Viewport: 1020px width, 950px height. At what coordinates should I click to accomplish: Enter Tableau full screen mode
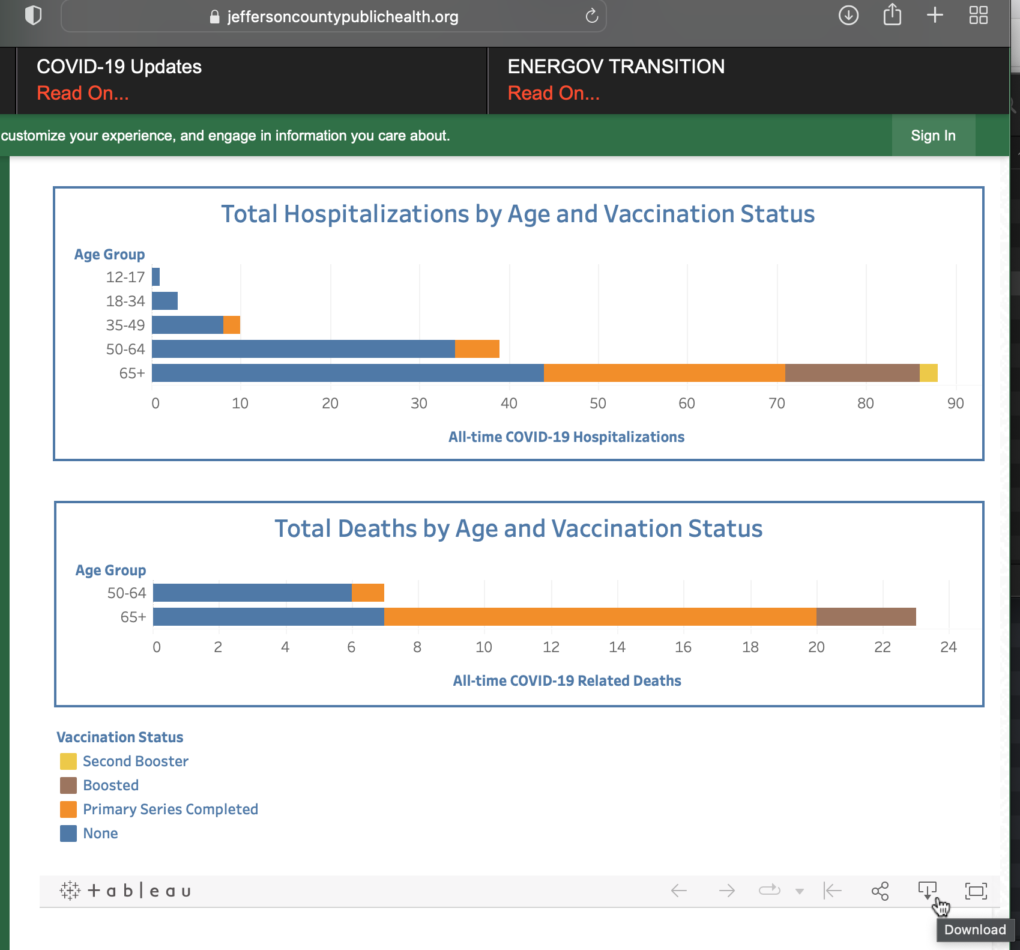coord(975,891)
